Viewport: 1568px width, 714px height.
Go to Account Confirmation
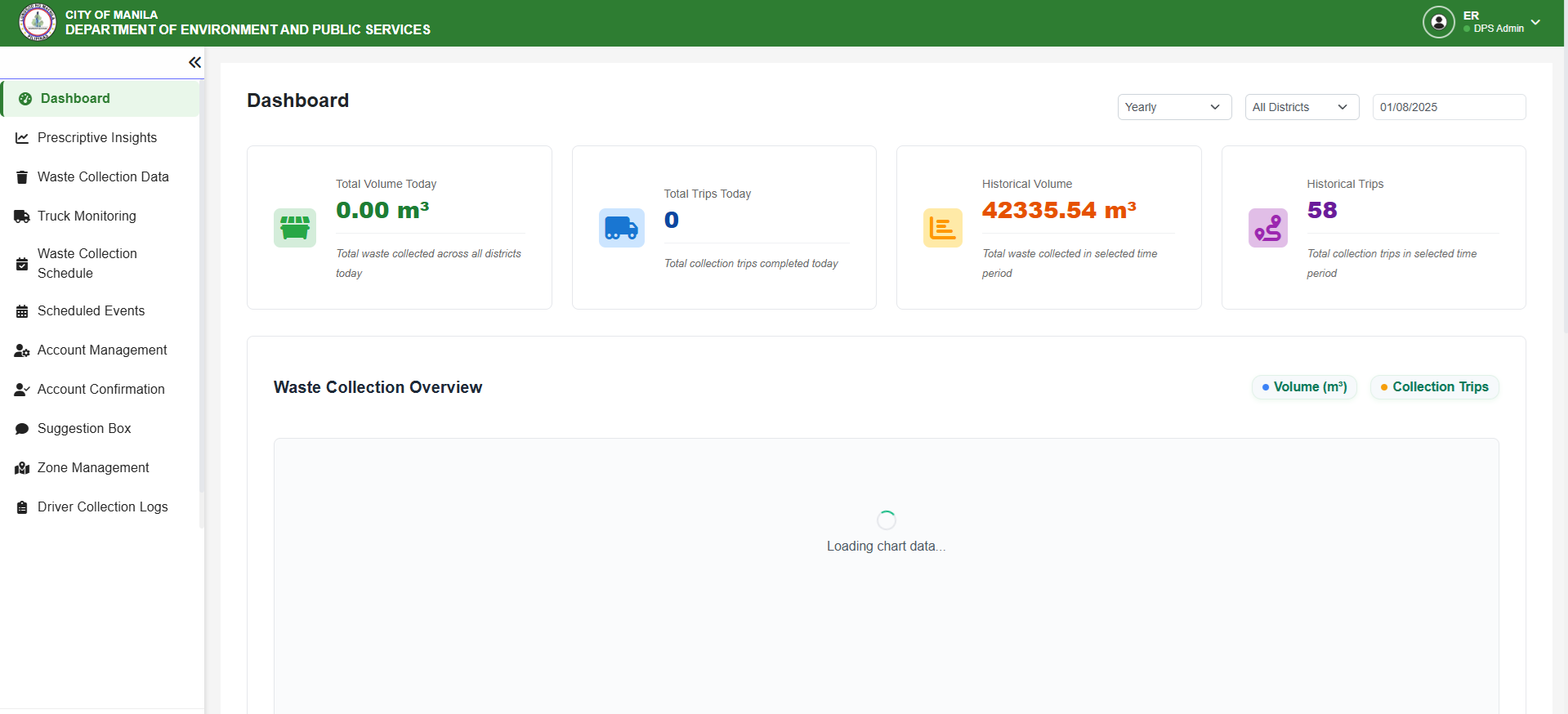[101, 390]
